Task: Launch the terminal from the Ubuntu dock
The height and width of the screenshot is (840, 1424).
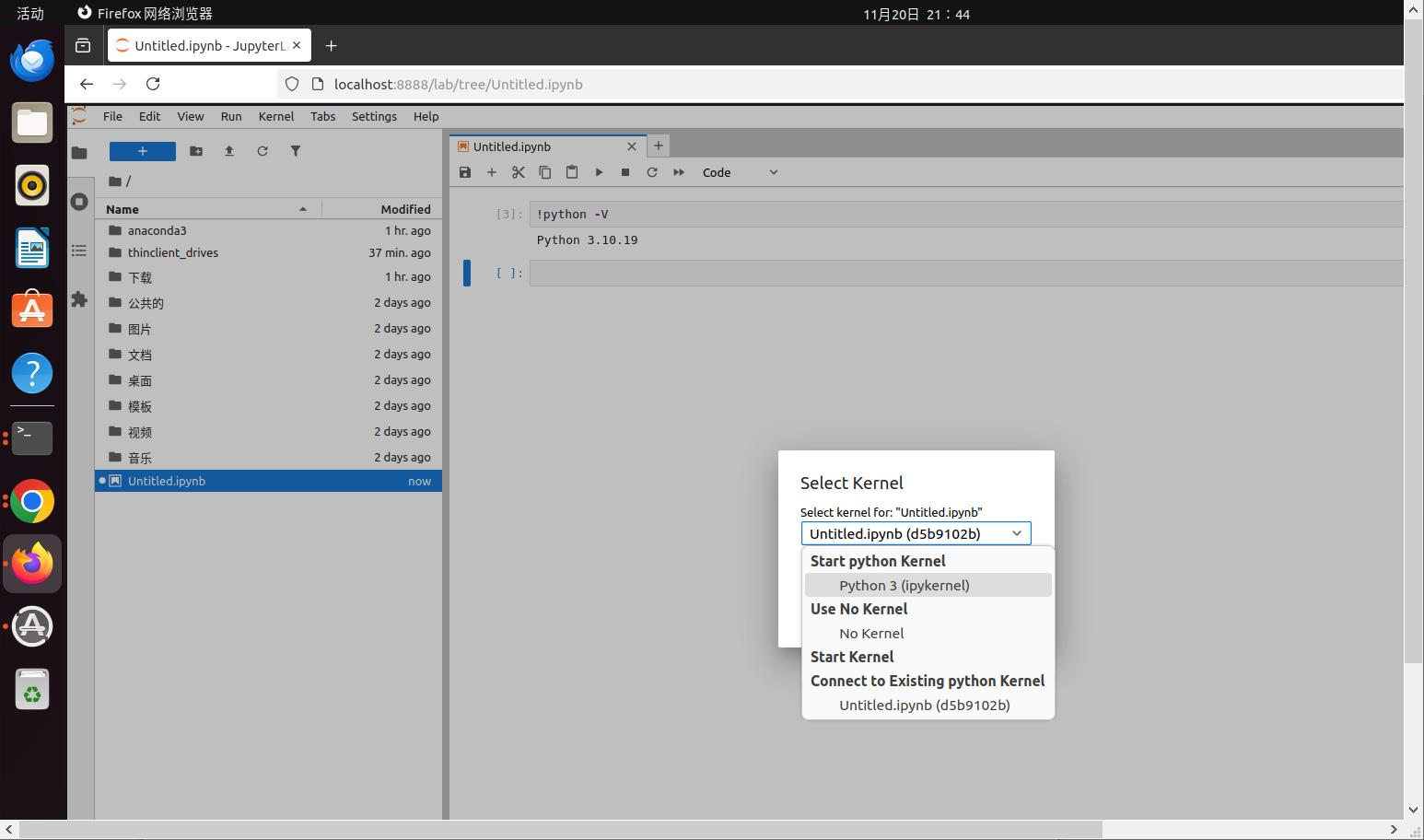Action: click(32, 437)
